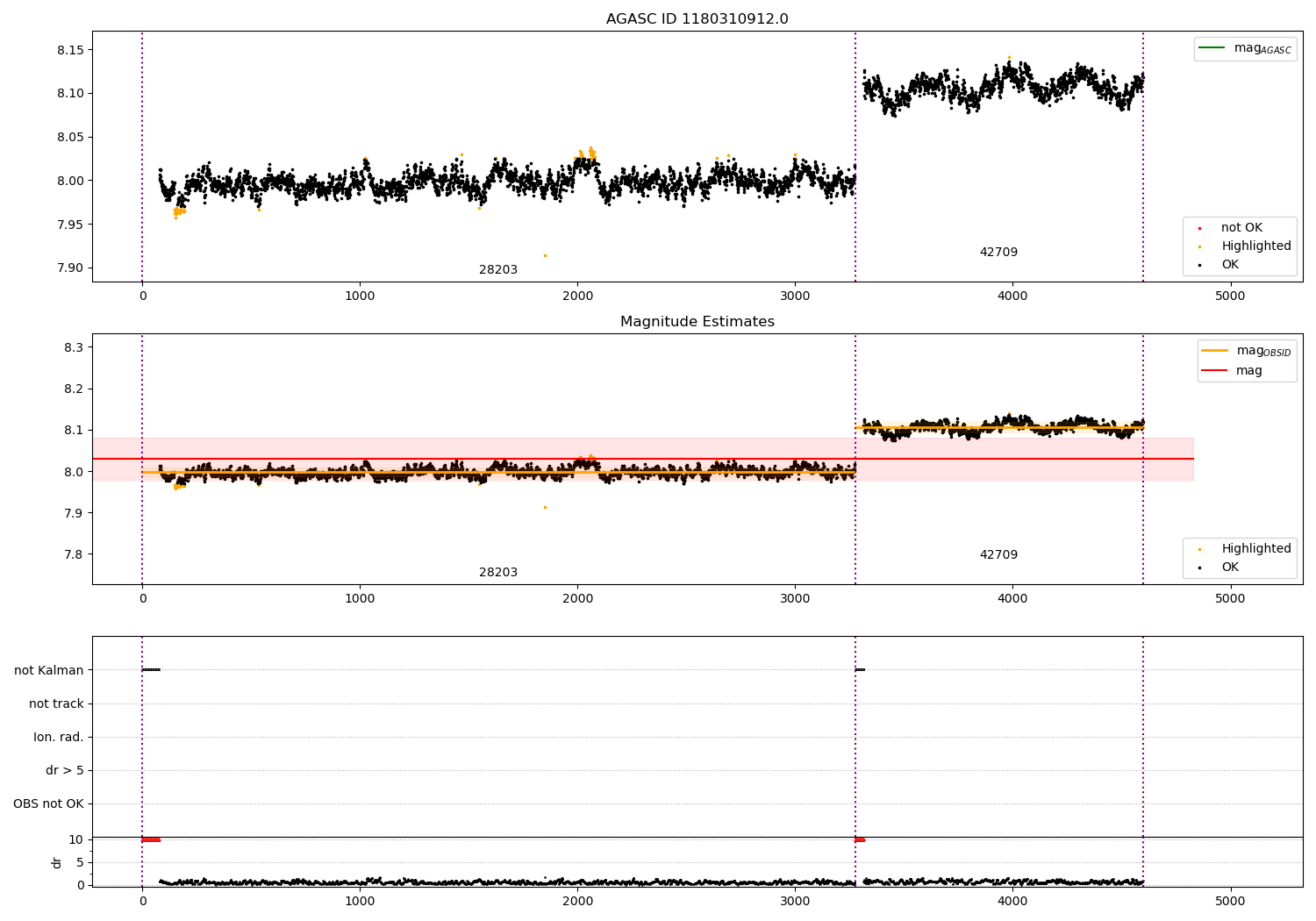Click the mag OBSID legend label in Magnitude Estimates
The width and height of the screenshot is (1316, 921).
1264,351
